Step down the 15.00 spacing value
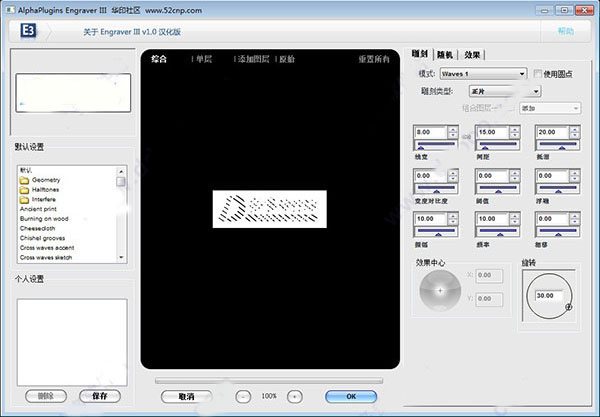Screen dimensions: 600x417 pyautogui.click(x=515, y=135)
